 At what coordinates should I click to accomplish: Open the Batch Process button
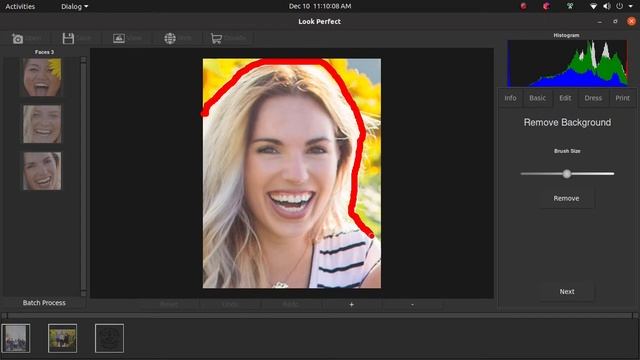click(x=44, y=303)
